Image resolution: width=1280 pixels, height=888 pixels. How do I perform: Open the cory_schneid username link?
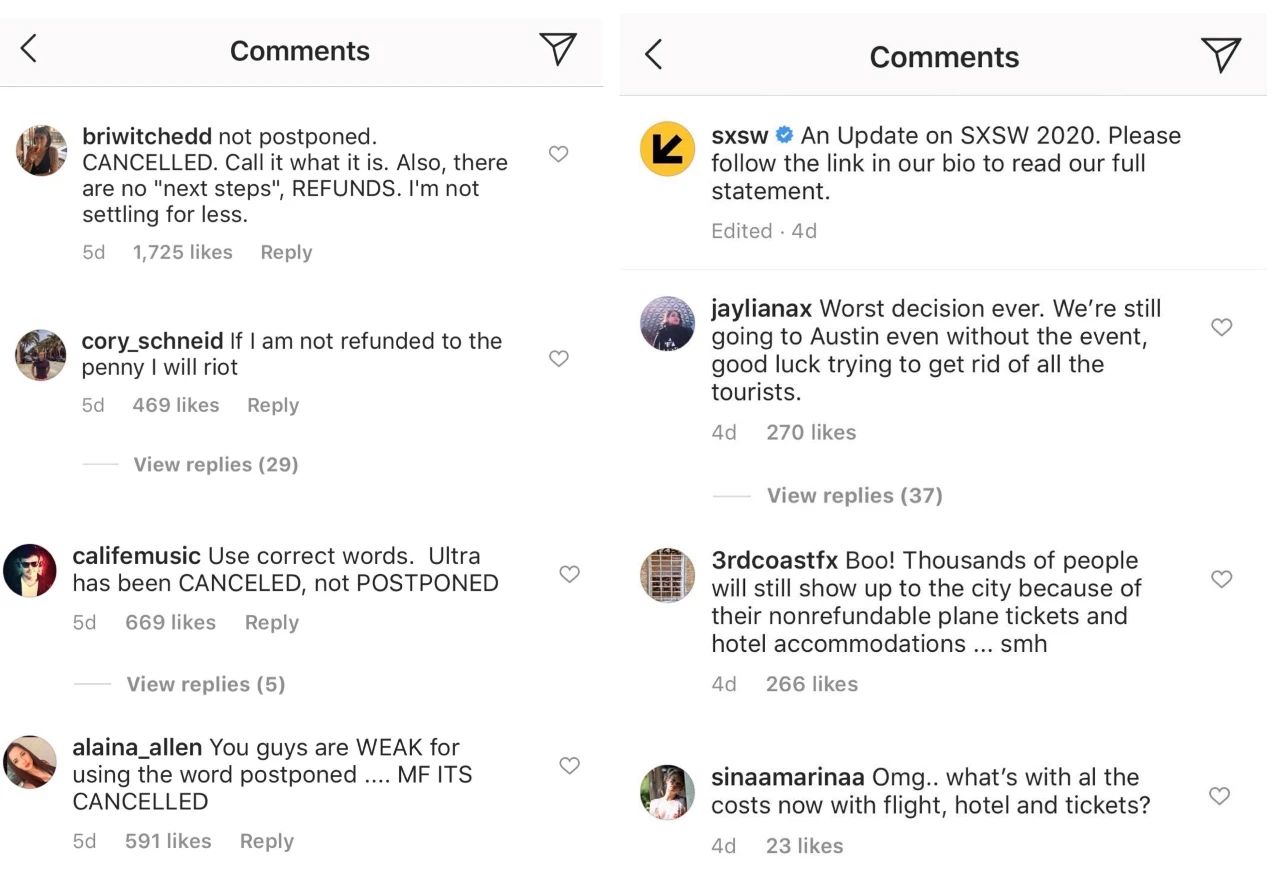tap(152, 341)
